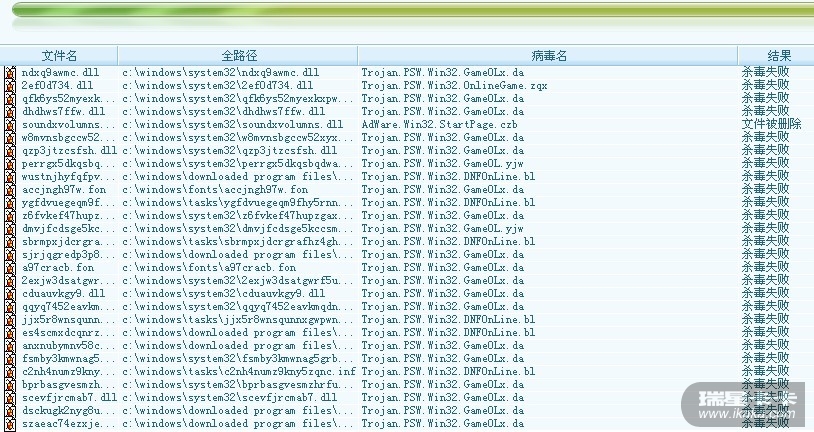The width and height of the screenshot is (814, 432).
Task: Select path c:\windows\system32\dhdhws7ffw.dll
Action: [223, 112]
